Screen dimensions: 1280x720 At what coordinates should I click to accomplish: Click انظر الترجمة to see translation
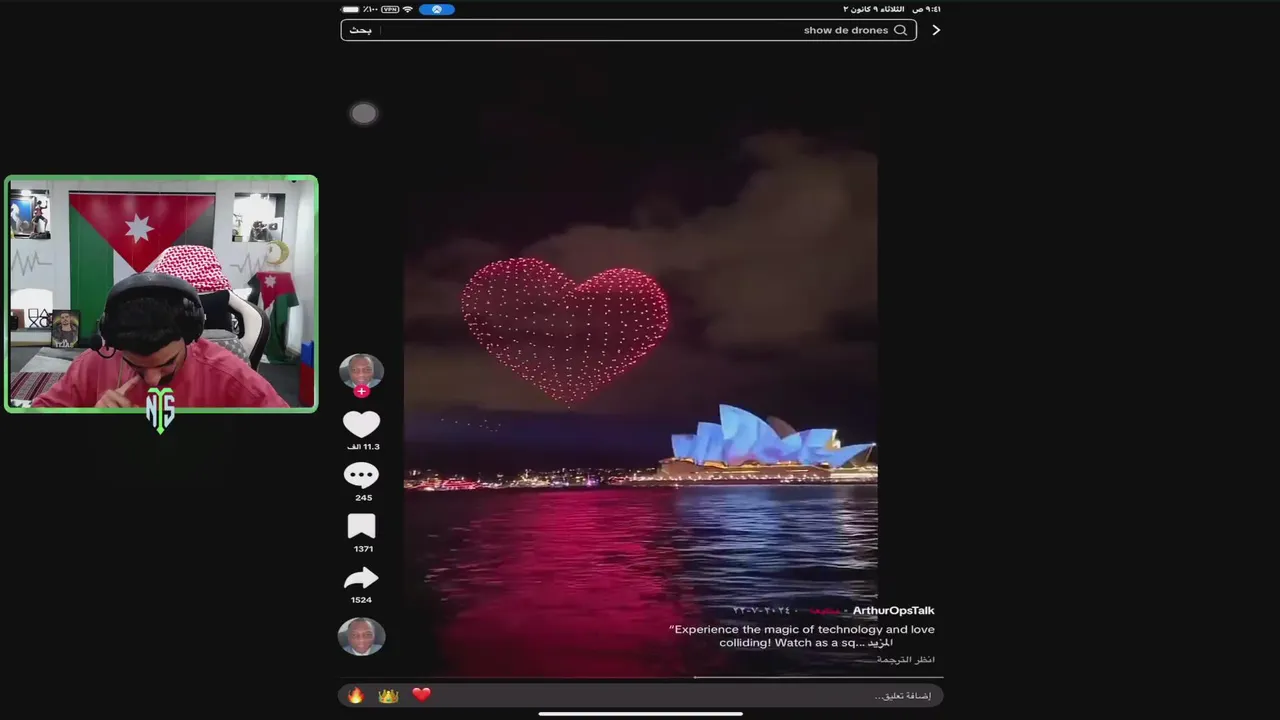[905, 660]
